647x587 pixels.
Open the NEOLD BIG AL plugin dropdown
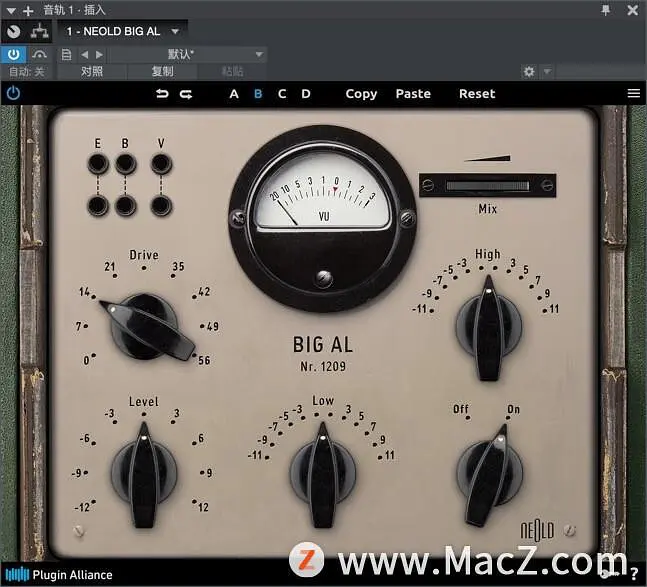123,31
